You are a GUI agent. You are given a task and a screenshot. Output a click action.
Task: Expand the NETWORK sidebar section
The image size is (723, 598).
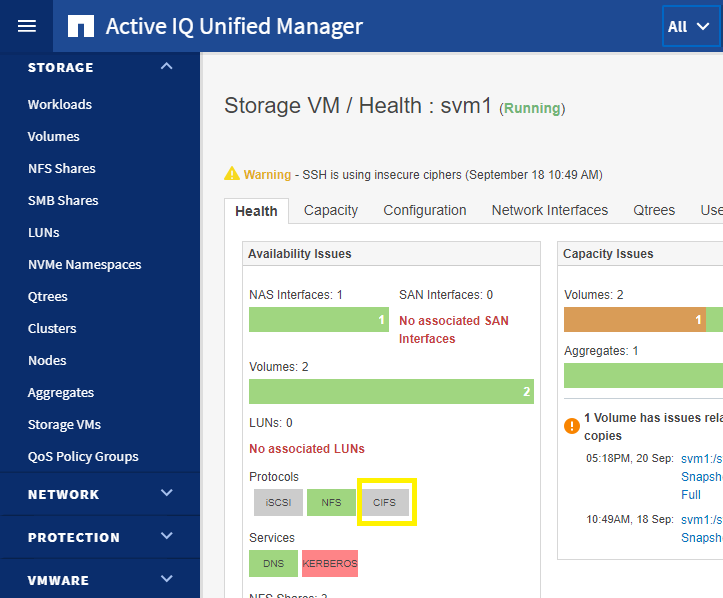click(167, 494)
